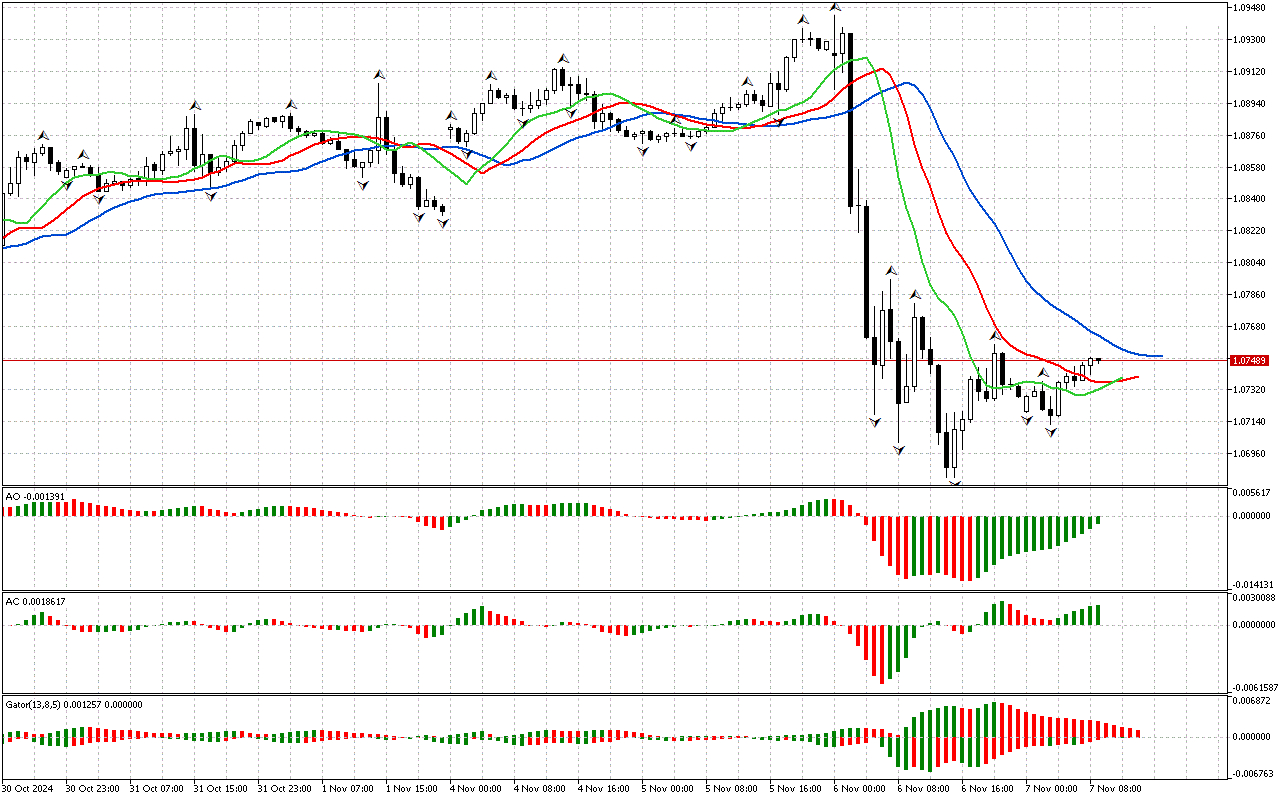Select price level 1.07680 on the scale
This screenshot has width=1280, height=800.
coord(1251,327)
